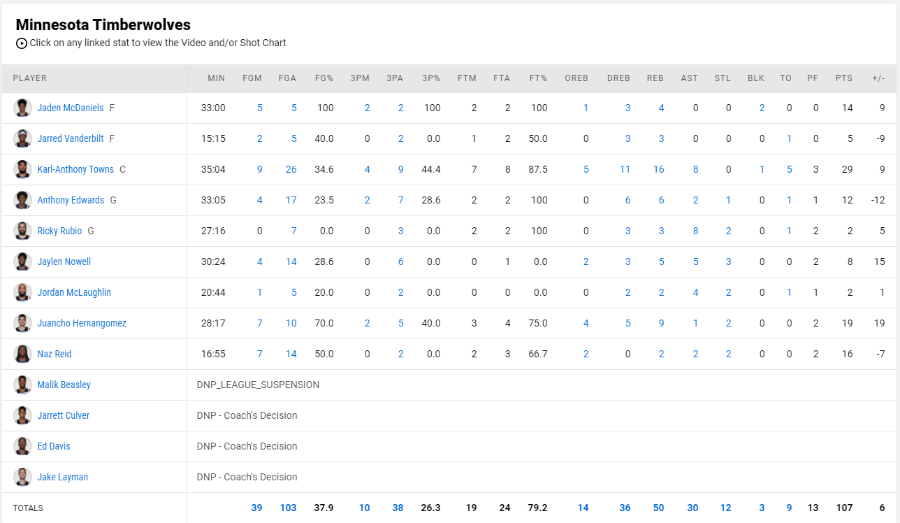View team total 38 three-point attempts
This screenshot has width=900, height=523.
[398, 507]
